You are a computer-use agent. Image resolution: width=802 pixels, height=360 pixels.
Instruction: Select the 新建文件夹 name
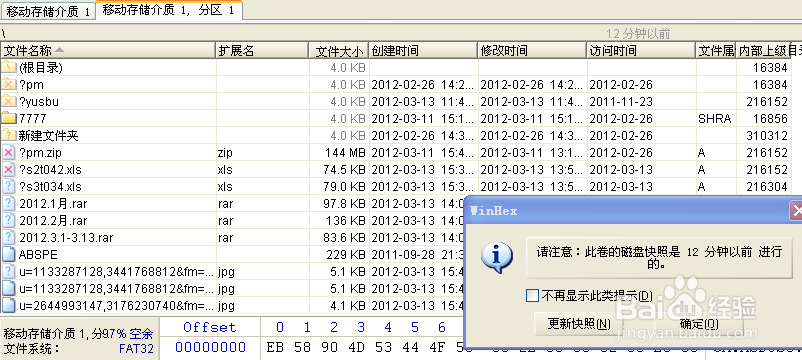coord(49,136)
